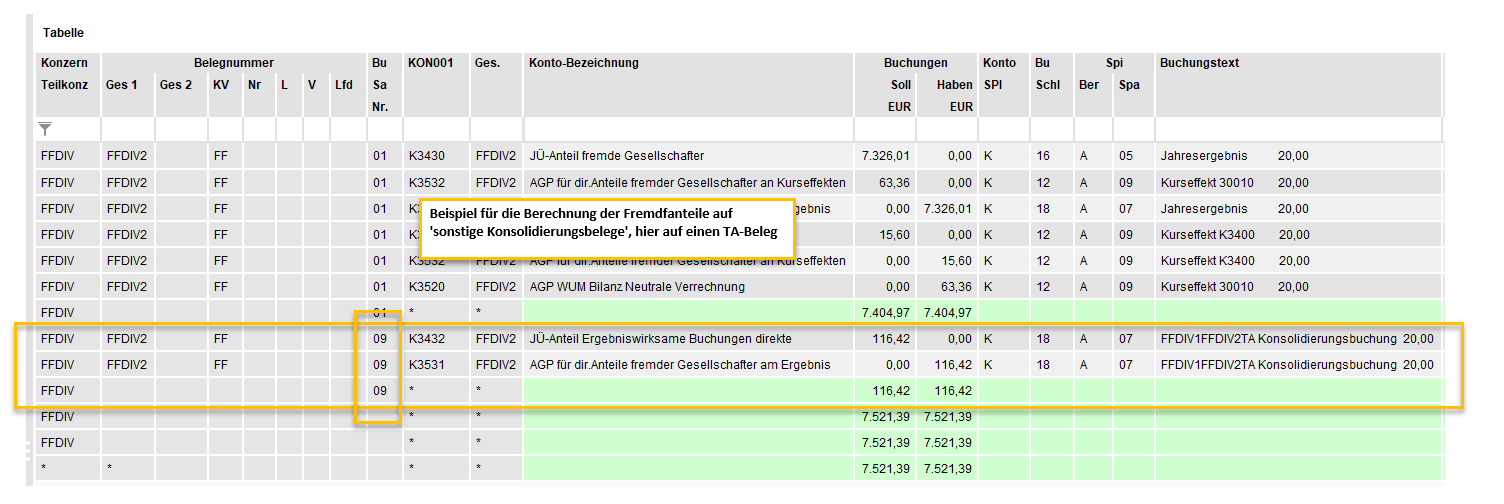The image size is (1504, 504).
Task: Click Ges 1 FFDIV2 cell in K3430 row
Action: coord(126,156)
